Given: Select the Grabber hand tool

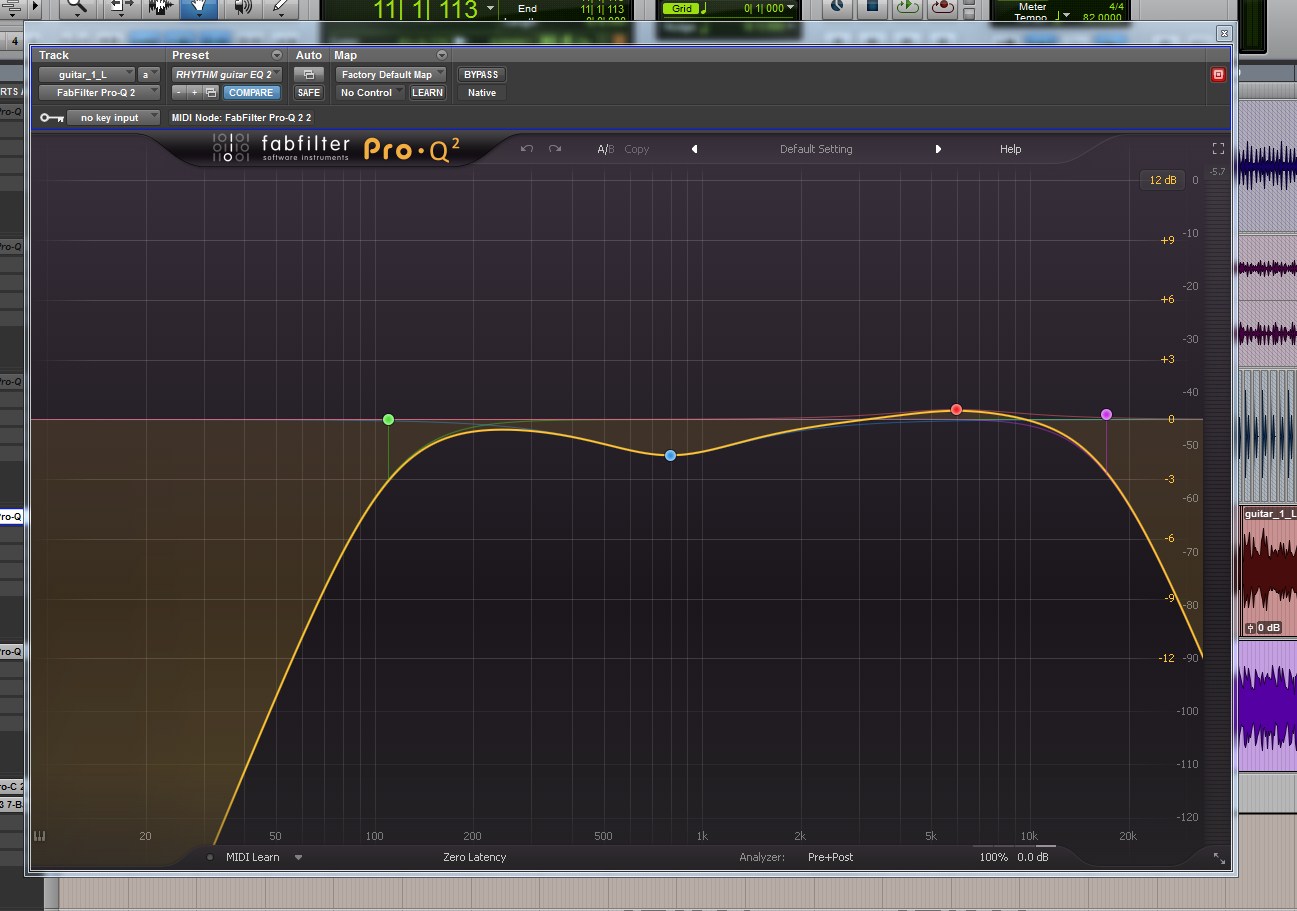Looking at the screenshot, I should (200, 7).
